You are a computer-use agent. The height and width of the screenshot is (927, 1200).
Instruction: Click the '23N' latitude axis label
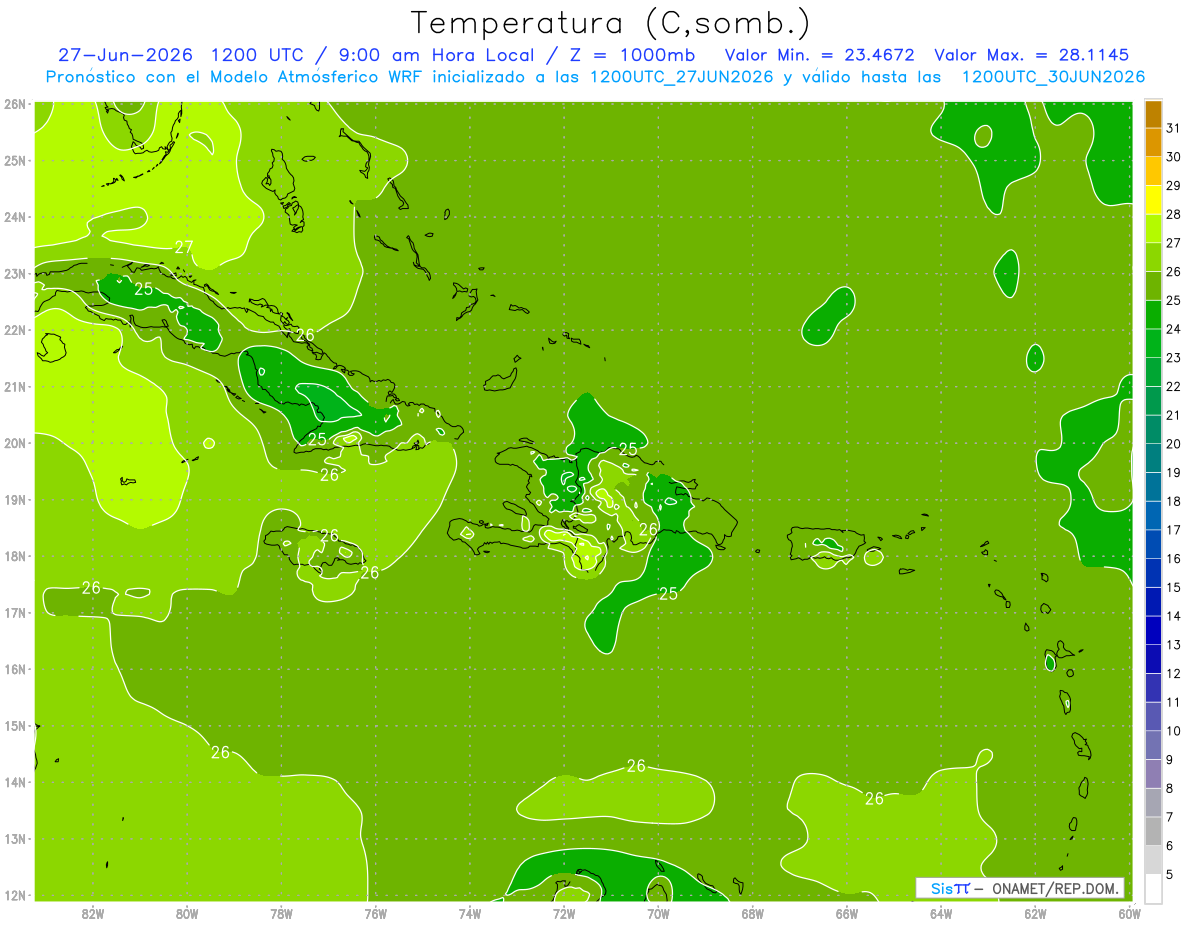[x=15, y=273]
